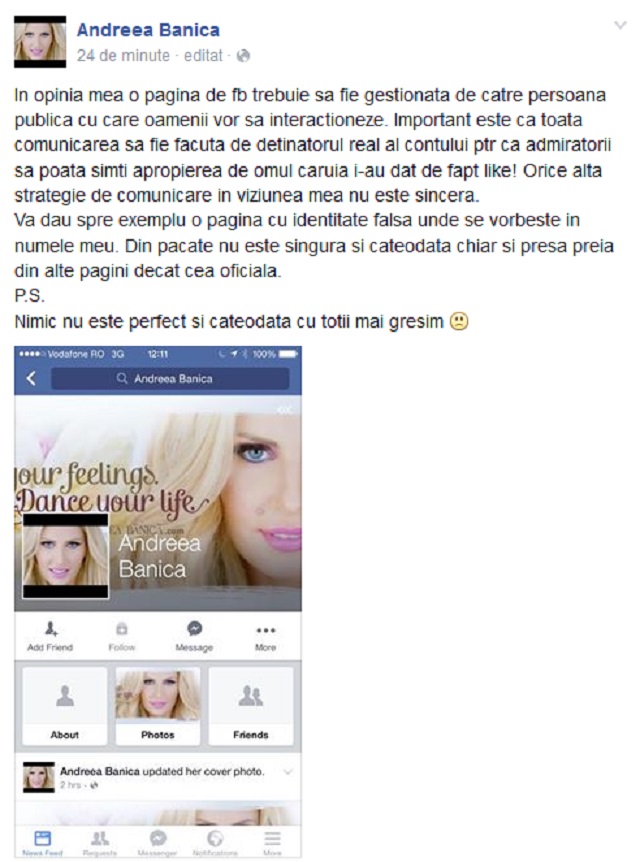This screenshot has width=640, height=862.
Task: Tap the back arrow in phone header
Action: coord(31,378)
